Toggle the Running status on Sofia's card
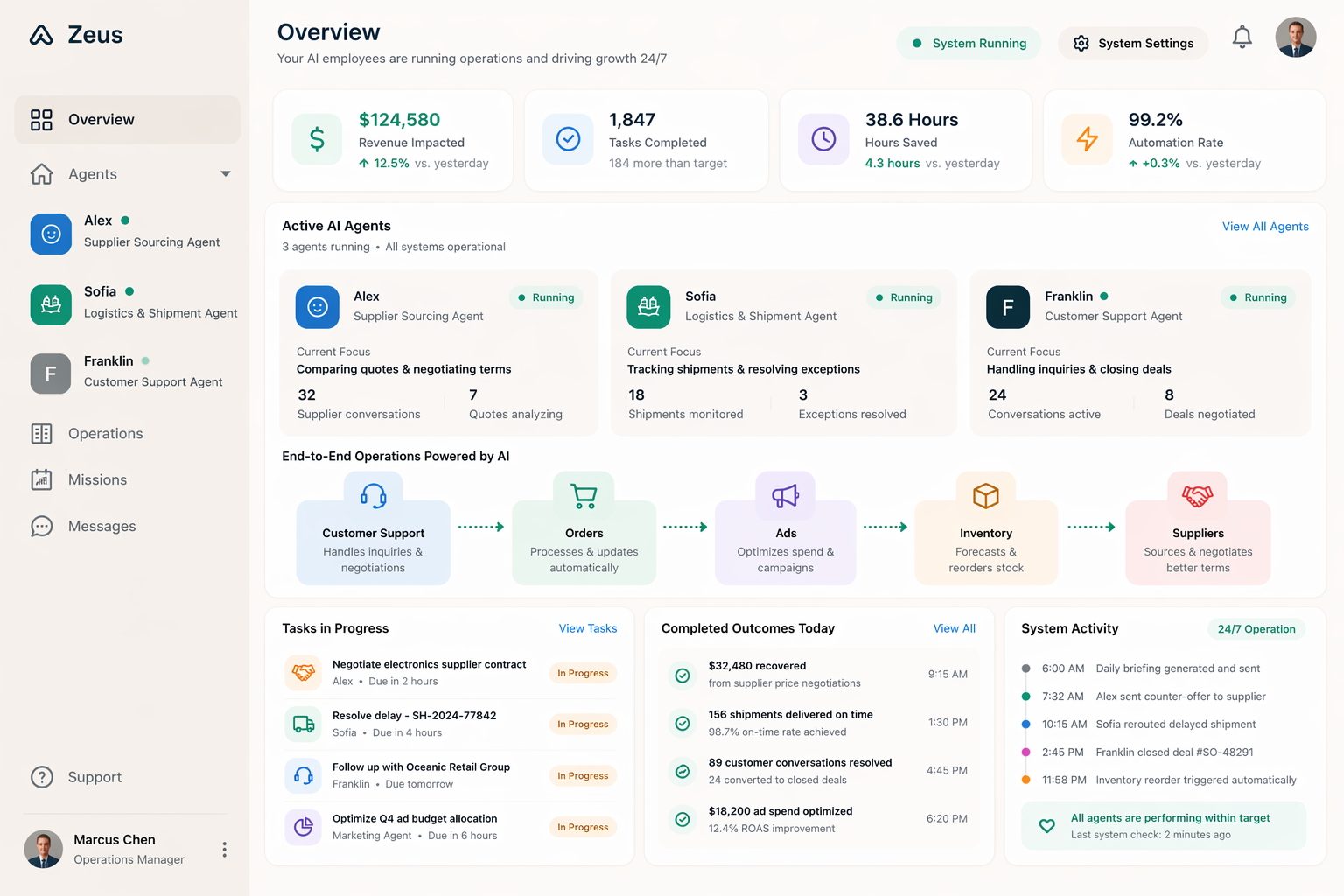This screenshot has height=896, width=1344. (x=904, y=297)
